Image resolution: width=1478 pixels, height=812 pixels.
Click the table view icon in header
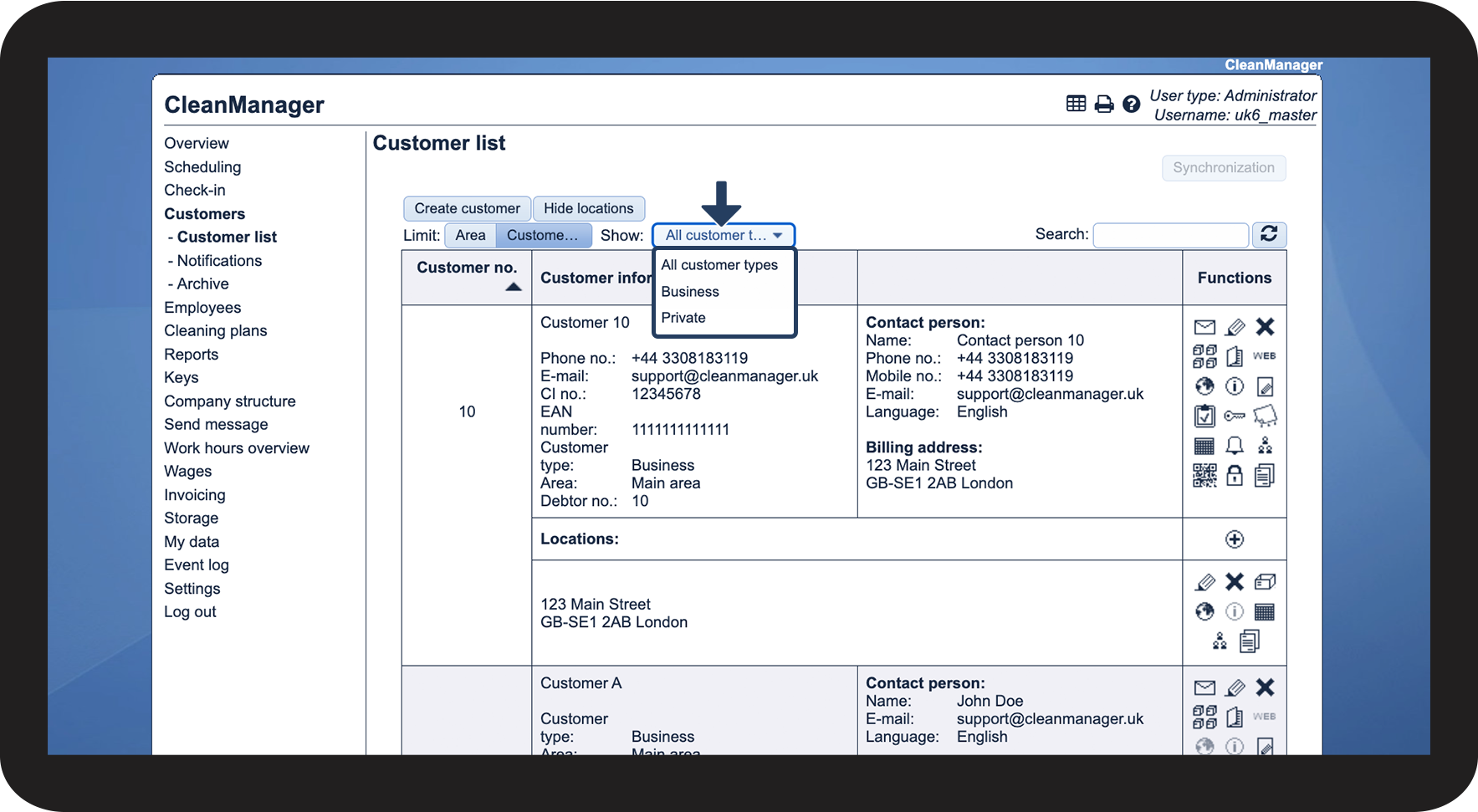tap(1077, 104)
